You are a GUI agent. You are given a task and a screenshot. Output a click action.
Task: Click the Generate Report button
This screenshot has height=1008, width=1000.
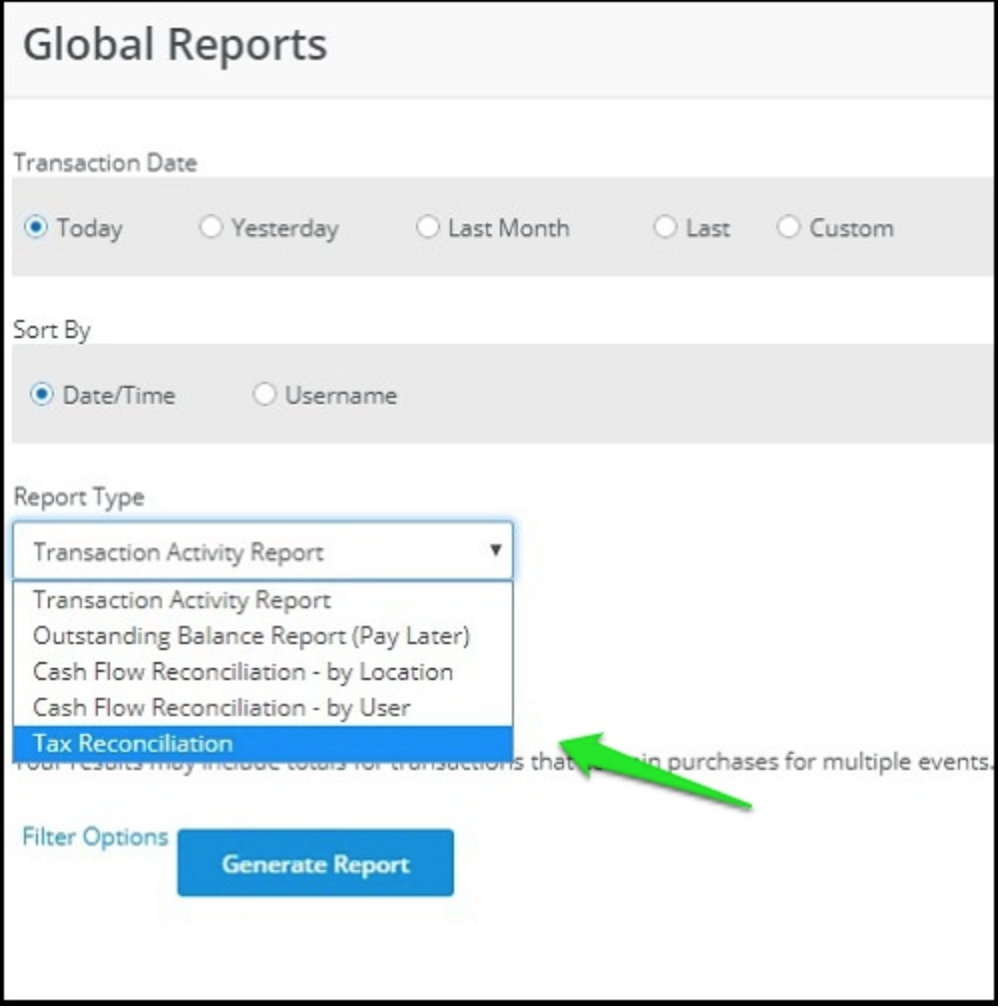pyautogui.click(x=314, y=862)
